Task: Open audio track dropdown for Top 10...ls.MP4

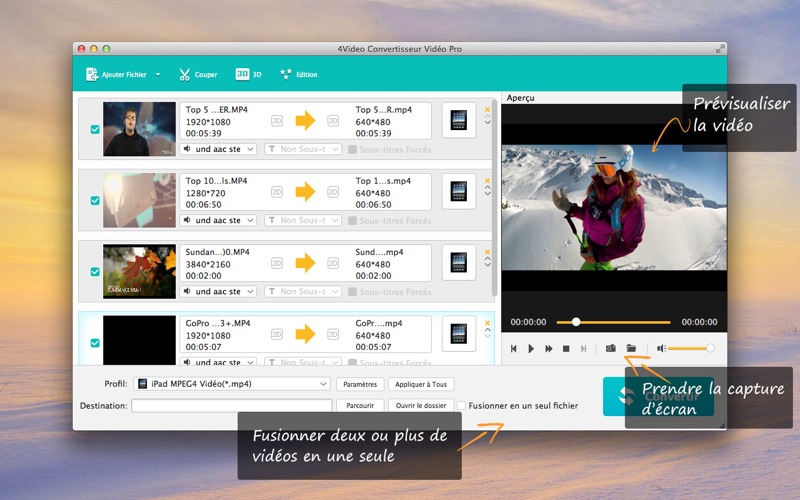Action: point(218,220)
